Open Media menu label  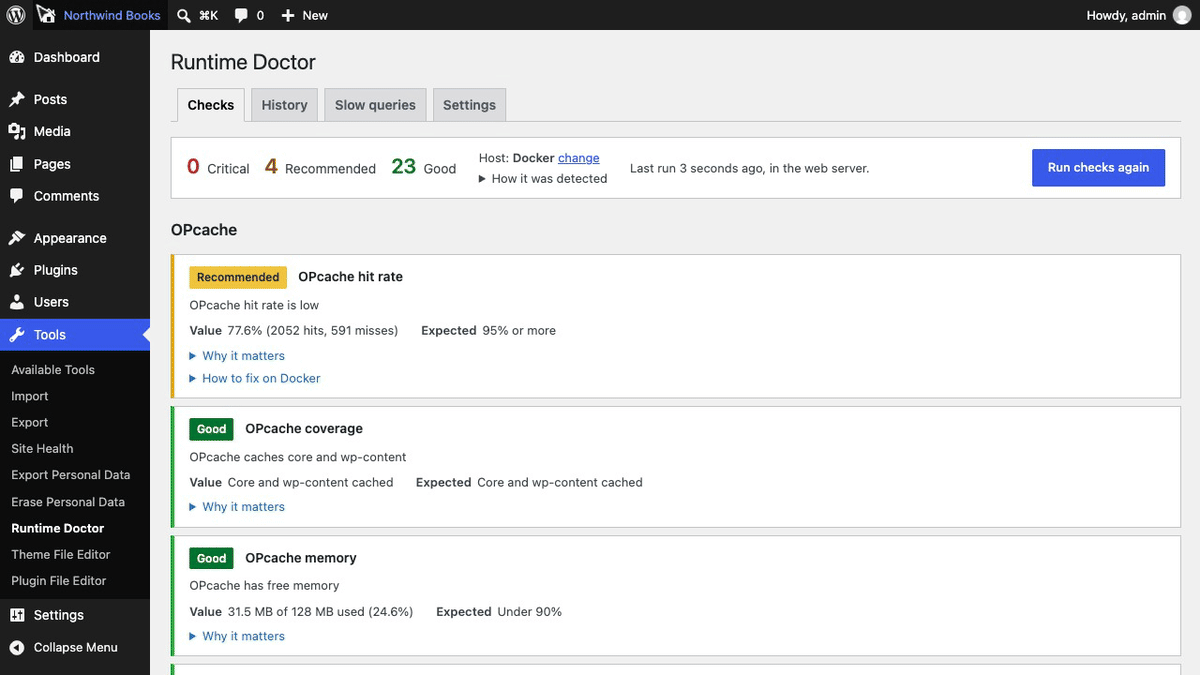click(52, 131)
